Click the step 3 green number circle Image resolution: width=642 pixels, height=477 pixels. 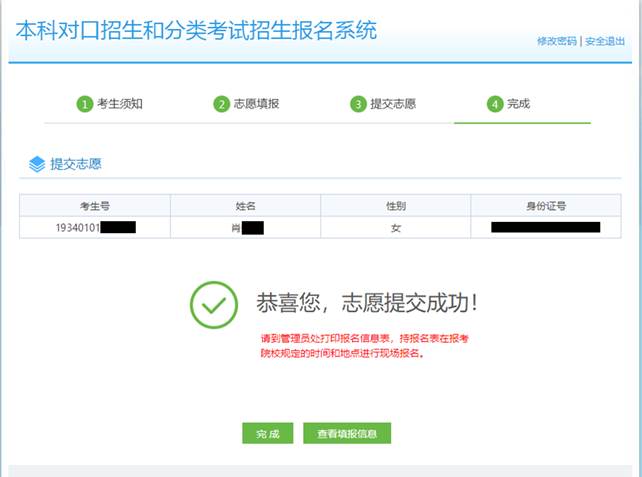pyautogui.click(x=358, y=104)
